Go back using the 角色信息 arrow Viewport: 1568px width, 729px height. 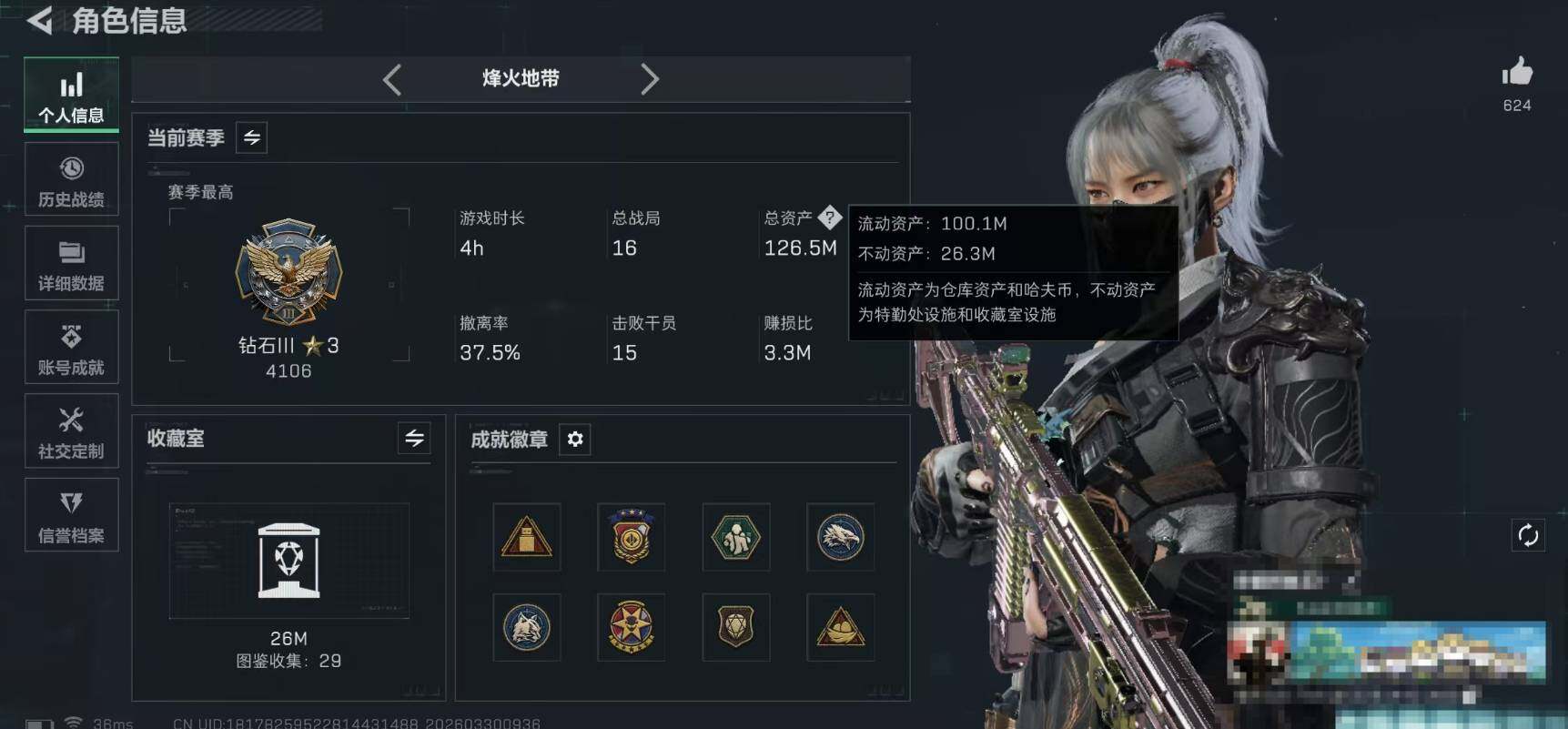(40, 20)
